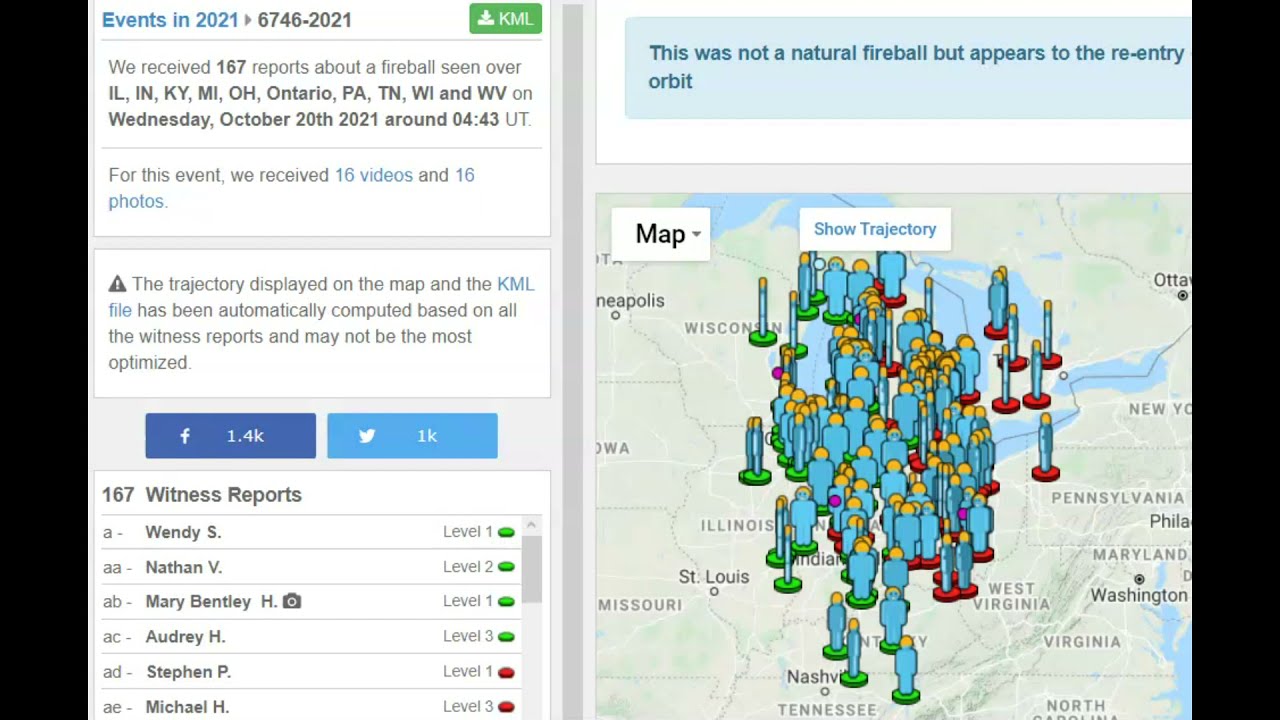The image size is (1280, 720).
Task: Click the witness marker in eastern Pennsylvania region
Action: coord(1045,447)
